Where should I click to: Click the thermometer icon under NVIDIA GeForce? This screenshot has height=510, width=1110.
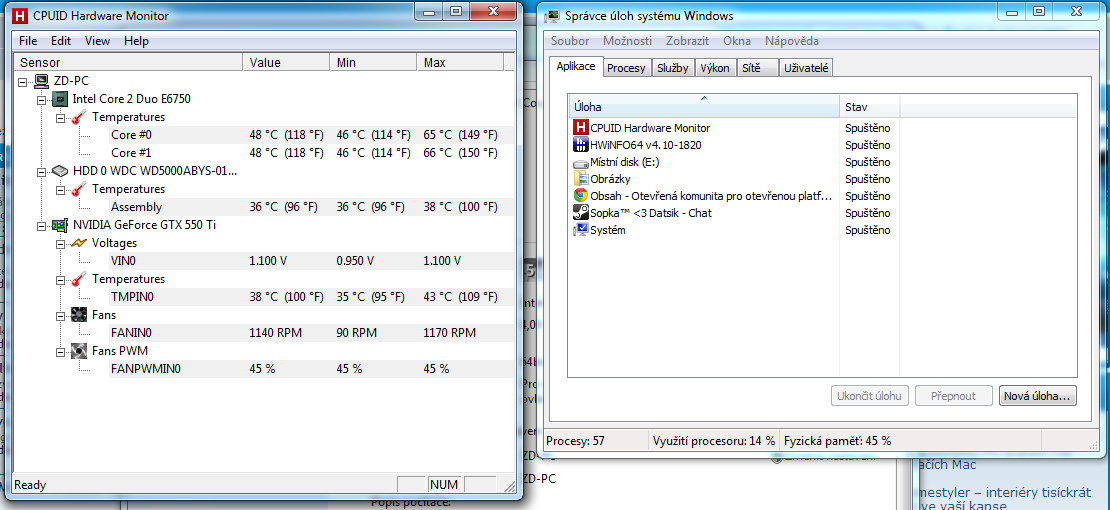[x=79, y=279]
